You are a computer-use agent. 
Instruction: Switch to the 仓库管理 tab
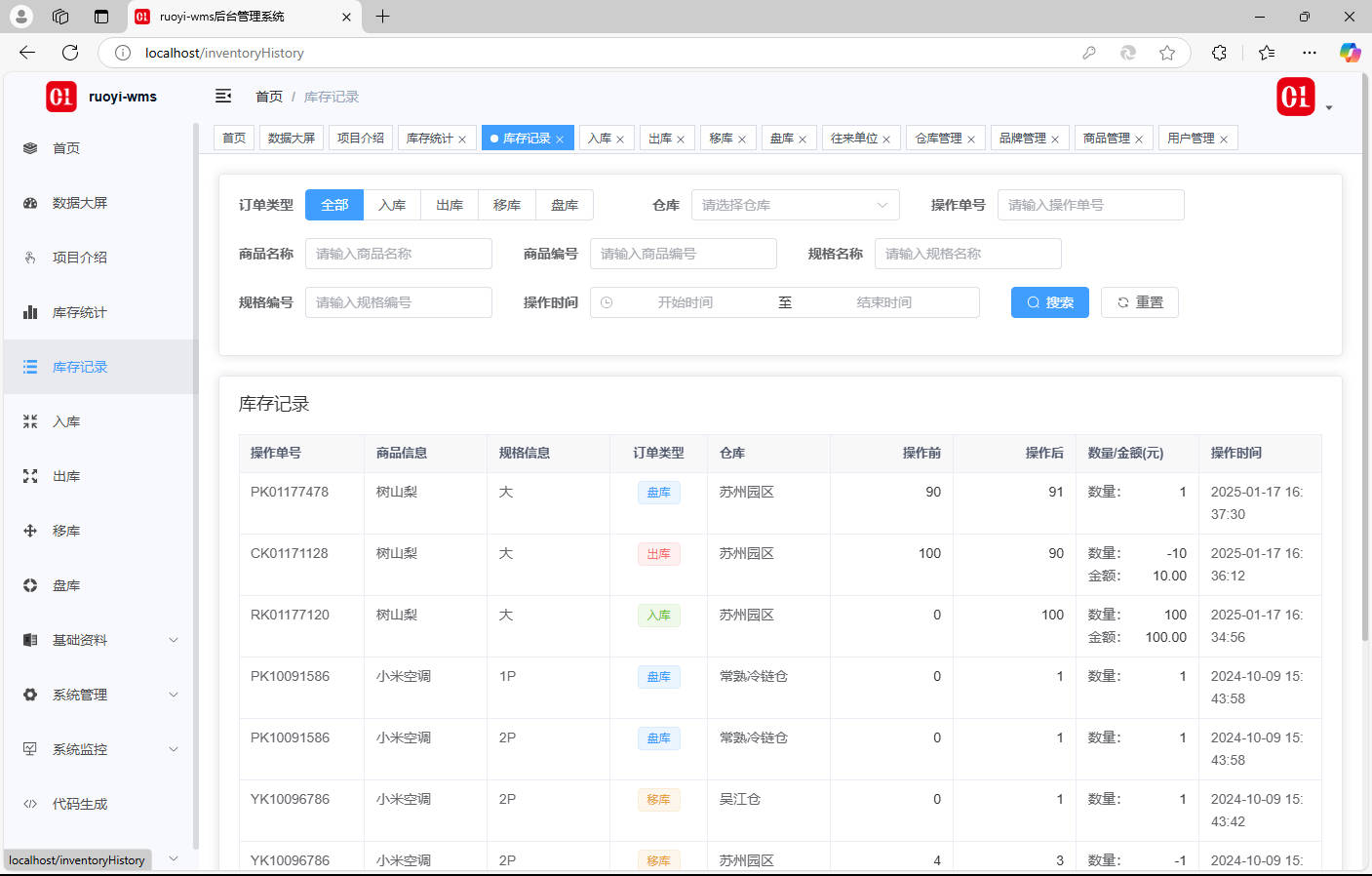point(938,139)
